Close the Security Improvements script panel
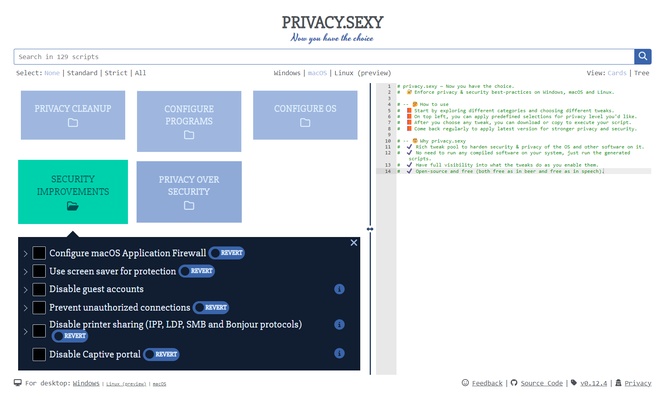 click(x=354, y=243)
